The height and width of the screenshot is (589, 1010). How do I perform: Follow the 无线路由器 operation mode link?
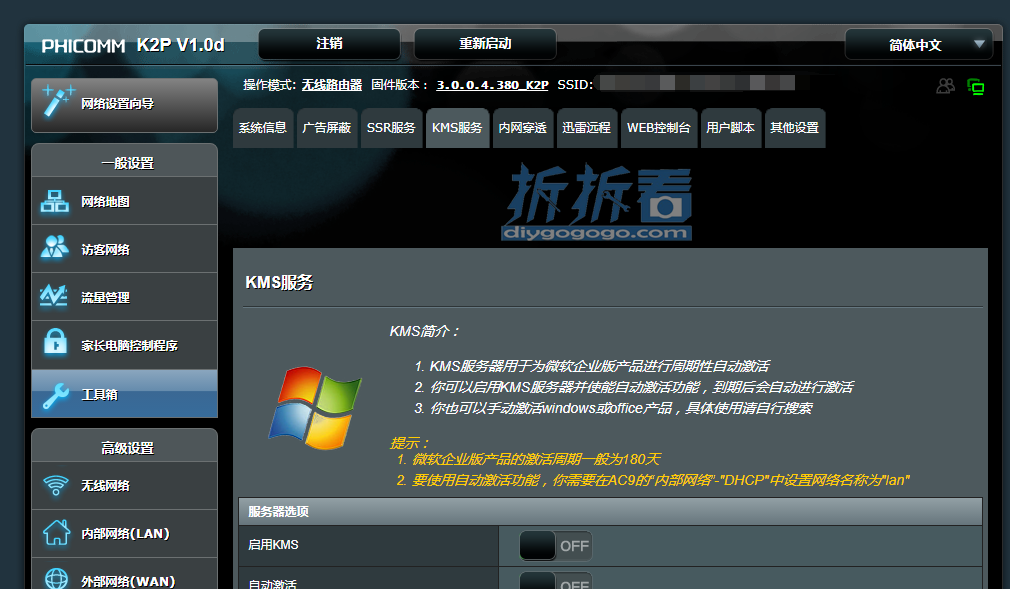[x=332, y=85]
